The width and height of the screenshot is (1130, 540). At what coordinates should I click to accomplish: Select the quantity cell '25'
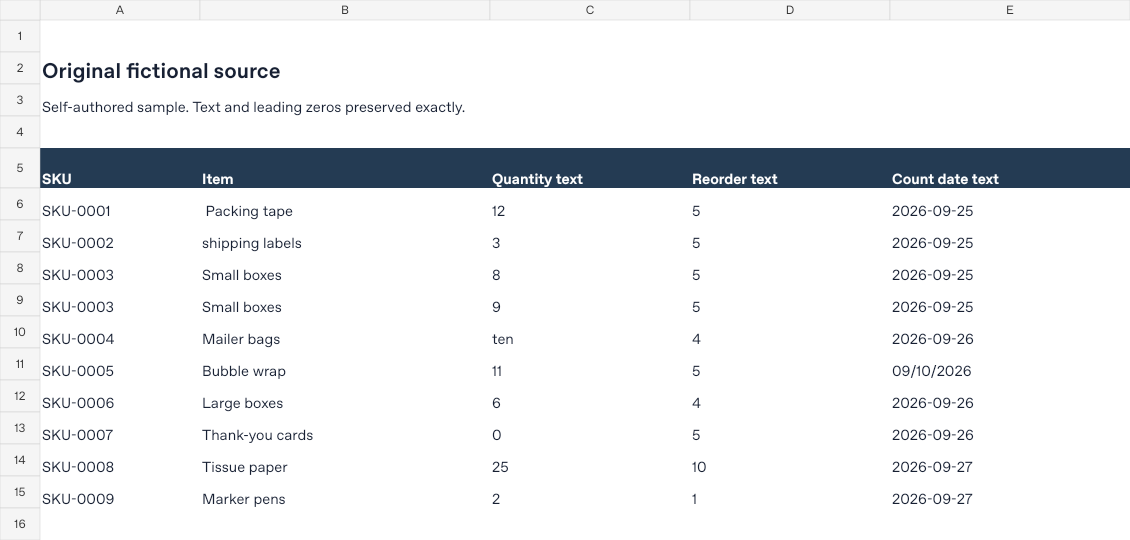pyautogui.click(x=590, y=460)
